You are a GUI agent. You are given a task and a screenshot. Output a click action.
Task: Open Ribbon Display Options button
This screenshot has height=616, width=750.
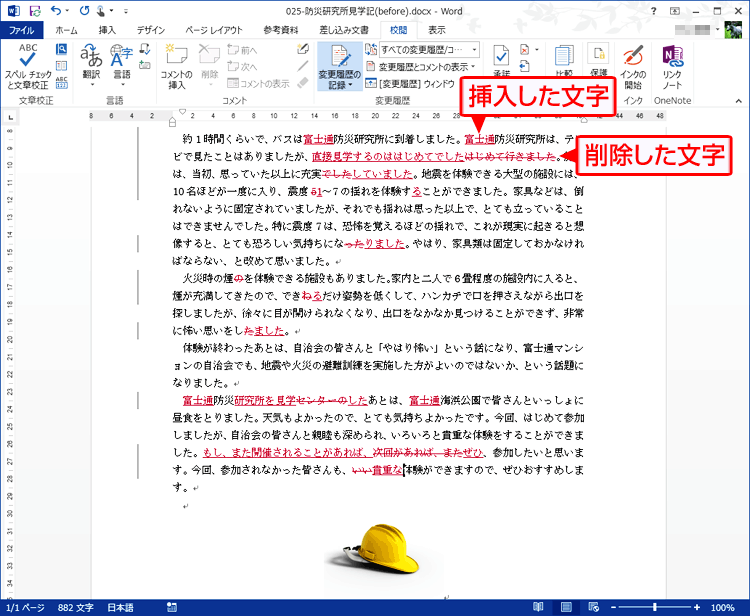tap(675, 11)
